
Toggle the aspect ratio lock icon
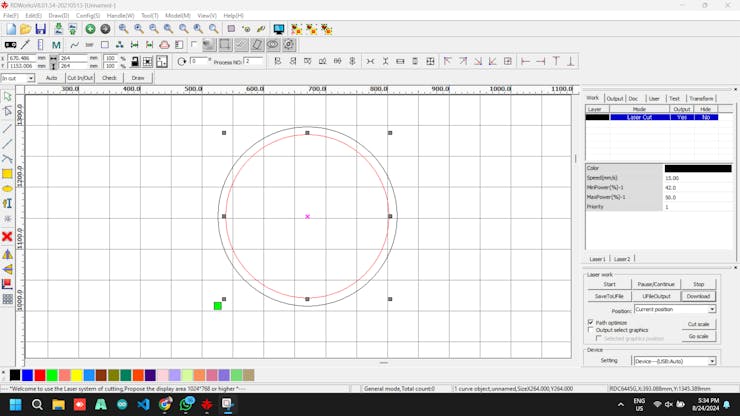tap(136, 62)
